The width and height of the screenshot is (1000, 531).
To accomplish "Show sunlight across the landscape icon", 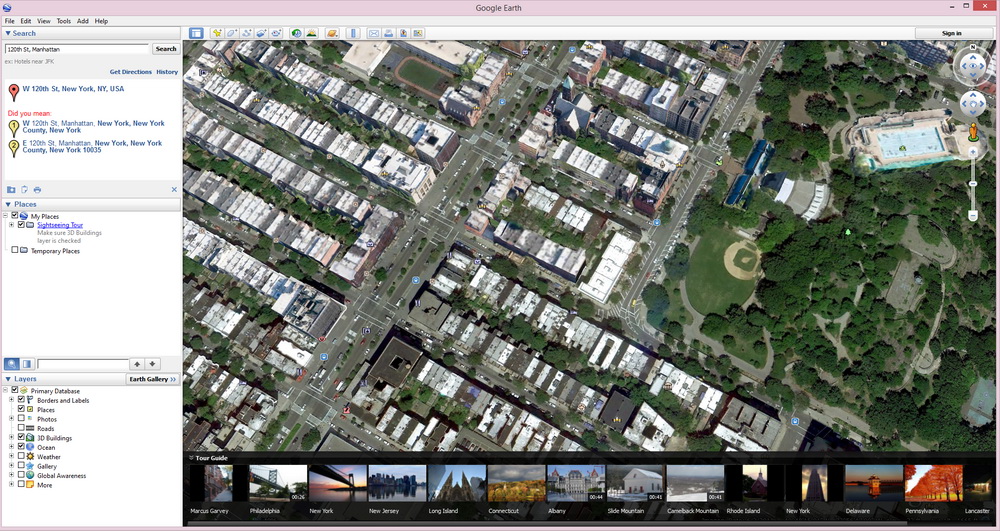I will point(311,33).
